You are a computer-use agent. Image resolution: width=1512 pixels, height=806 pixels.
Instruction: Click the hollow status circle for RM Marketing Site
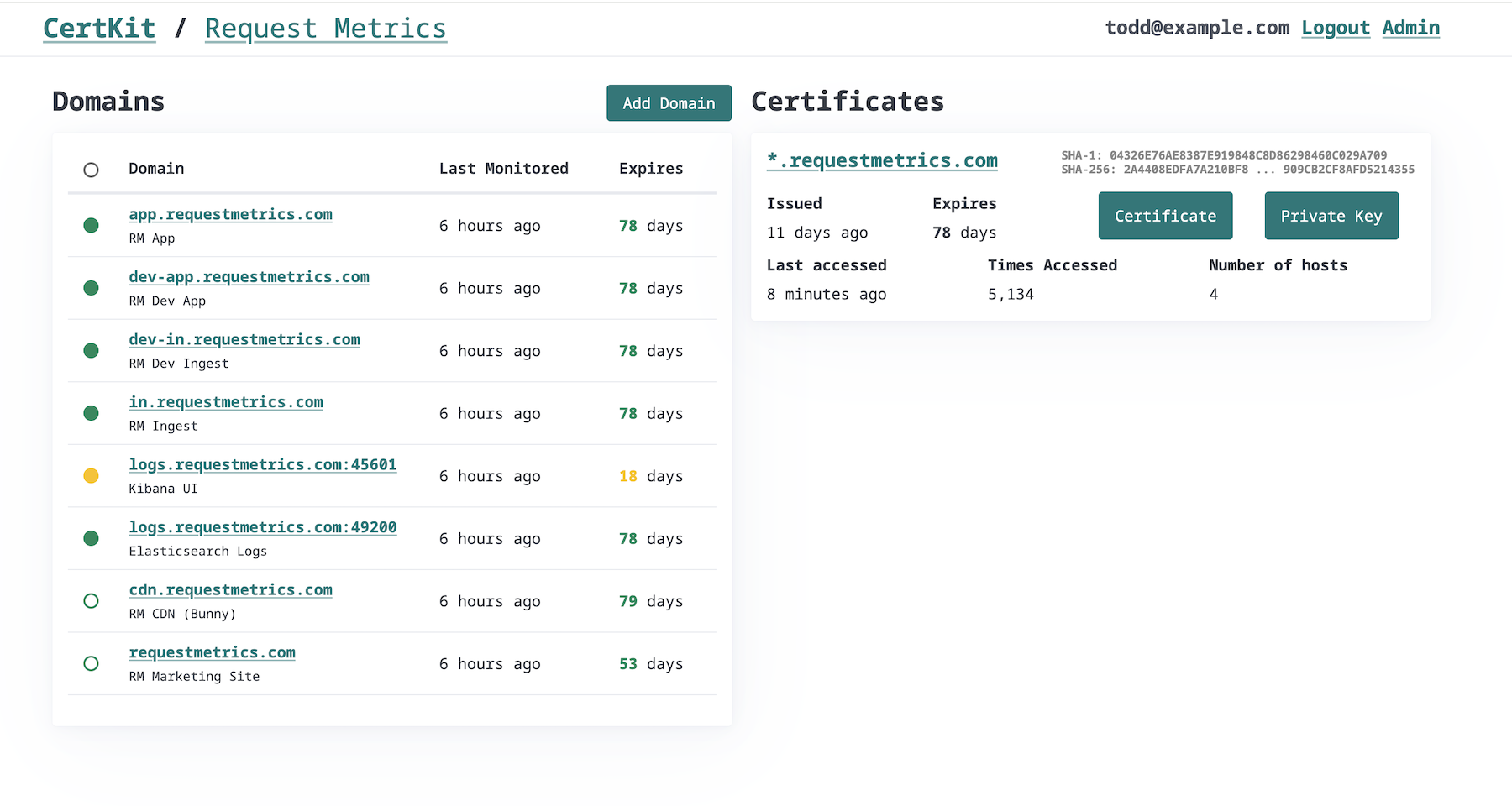92,663
